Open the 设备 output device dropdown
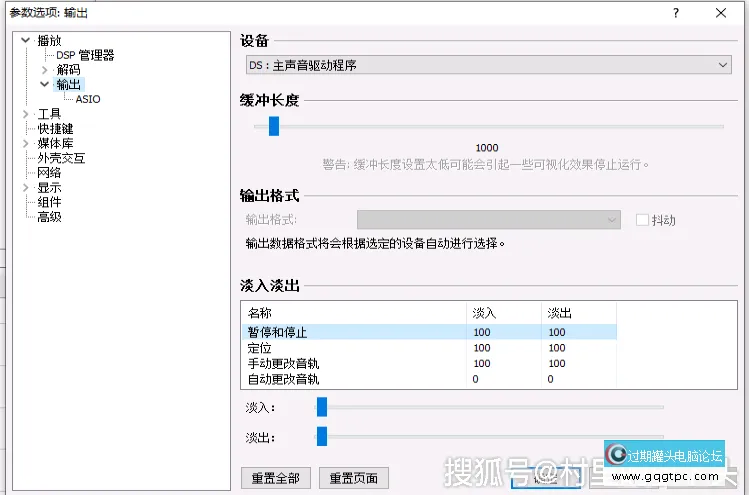This screenshot has height=495, width=749. tap(489, 65)
